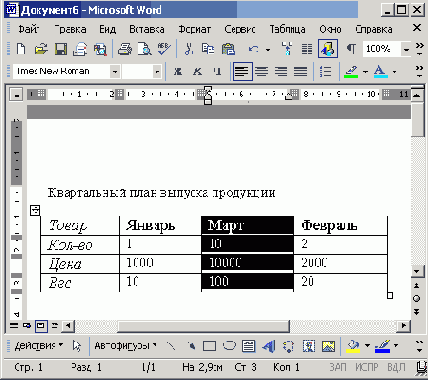Open the Автофигуры button
This screenshot has width=428, height=380.
coord(125,346)
